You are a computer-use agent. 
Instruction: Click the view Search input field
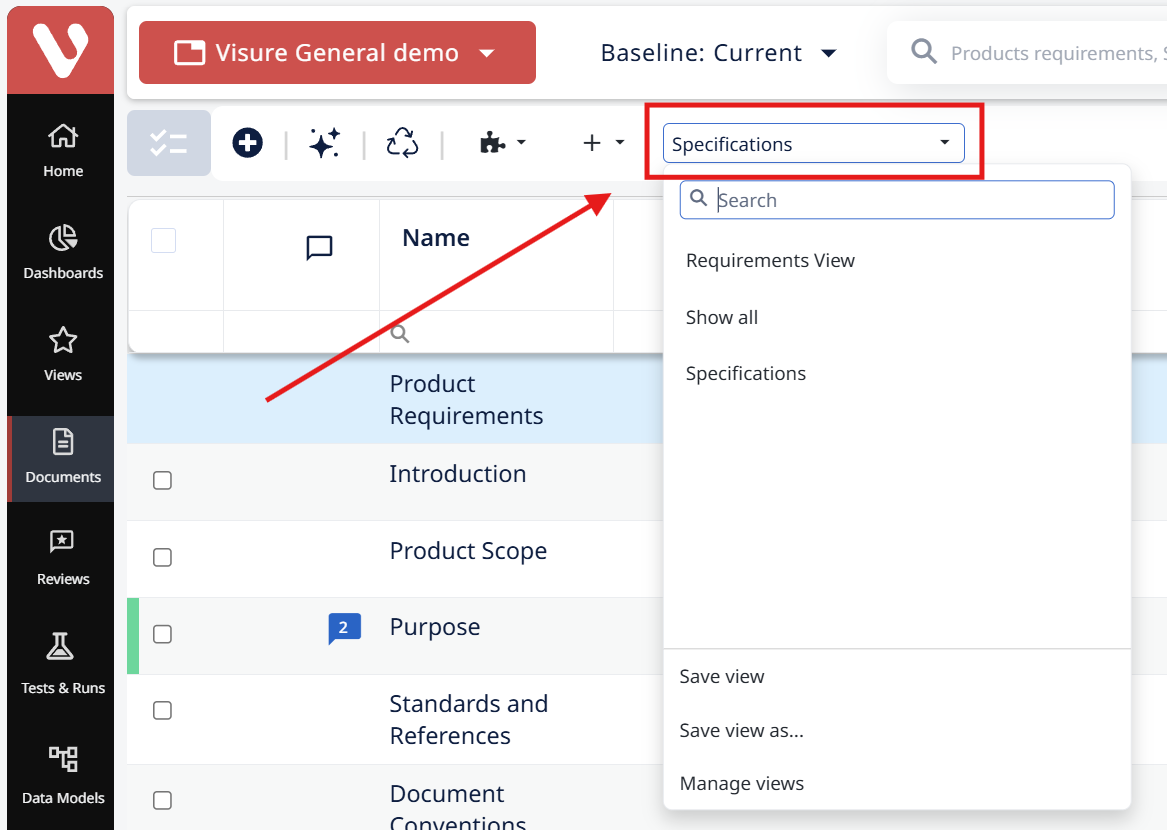[897, 199]
